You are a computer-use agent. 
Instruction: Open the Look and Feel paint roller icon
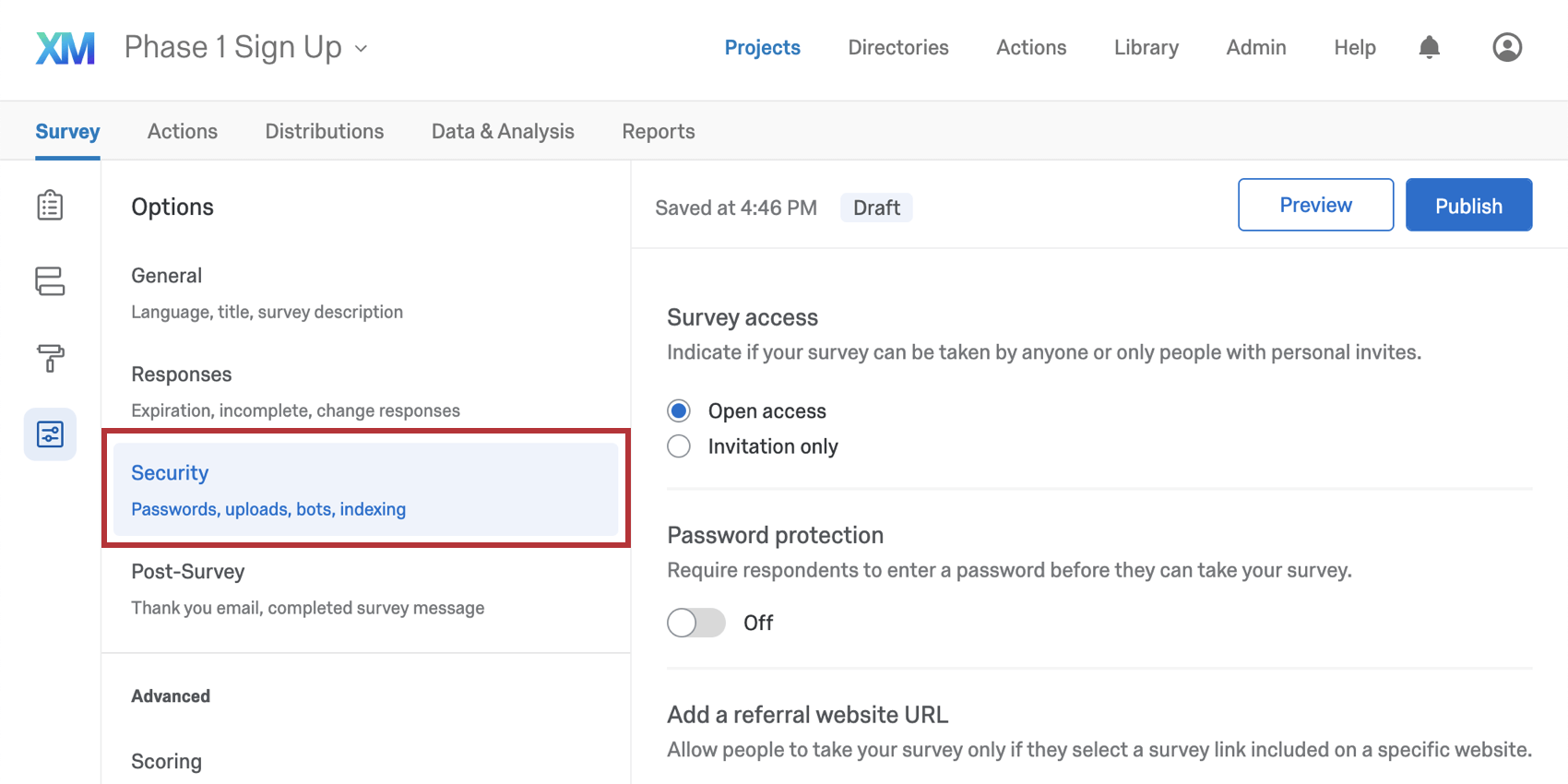coord(50,358)
